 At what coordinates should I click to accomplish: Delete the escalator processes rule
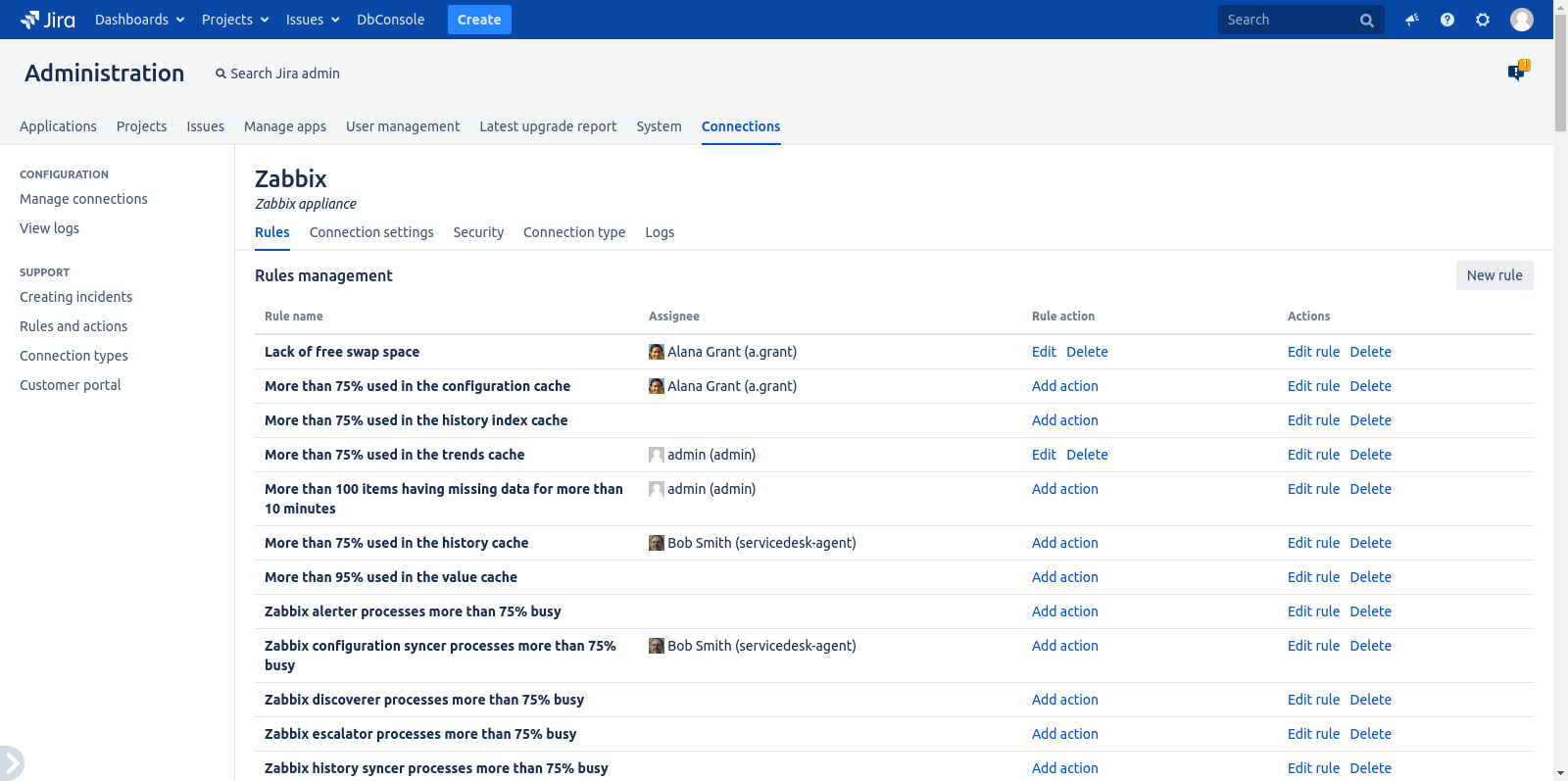[x=1370, y=734]
